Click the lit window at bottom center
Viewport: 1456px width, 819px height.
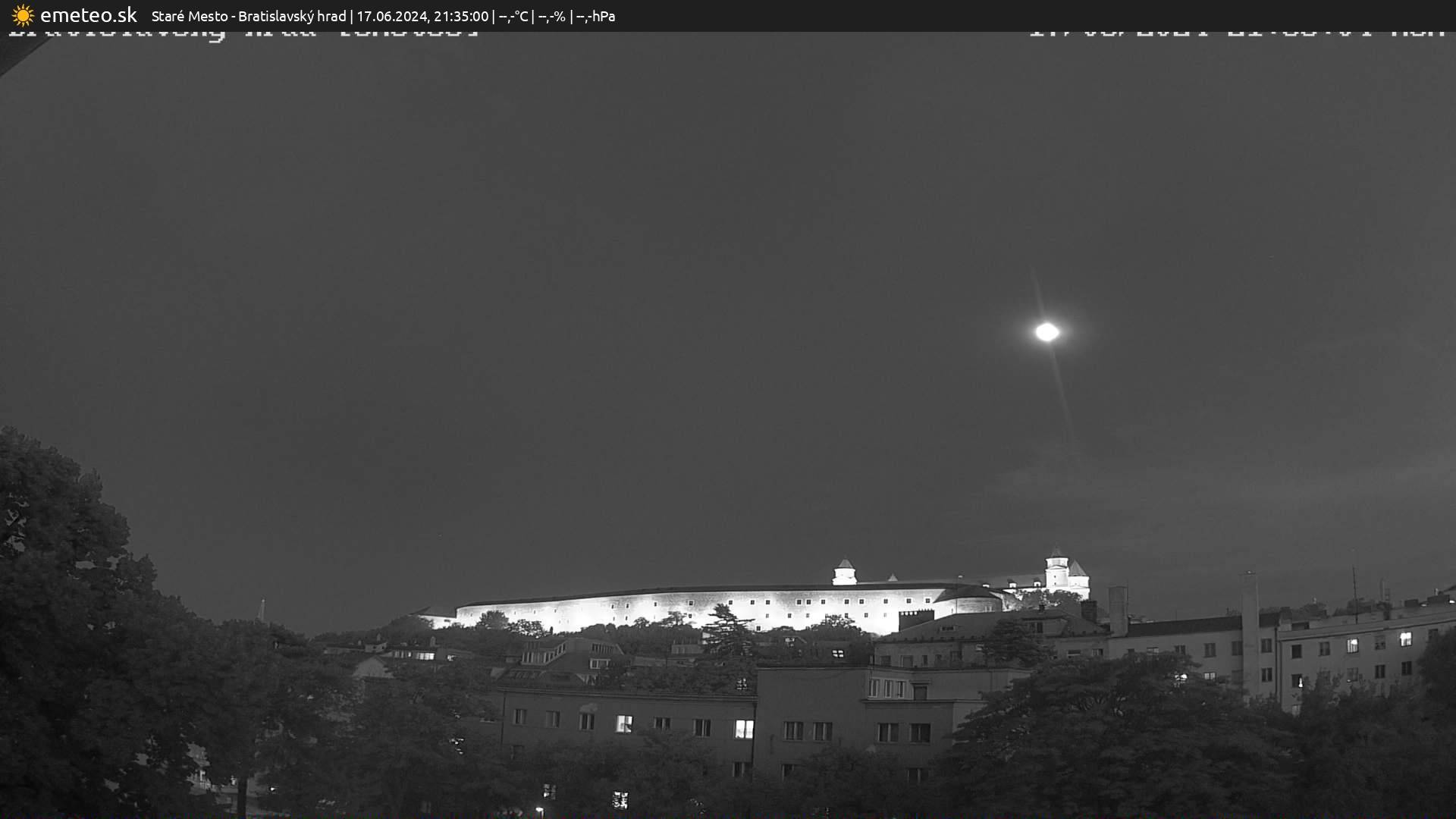[620, 799]
